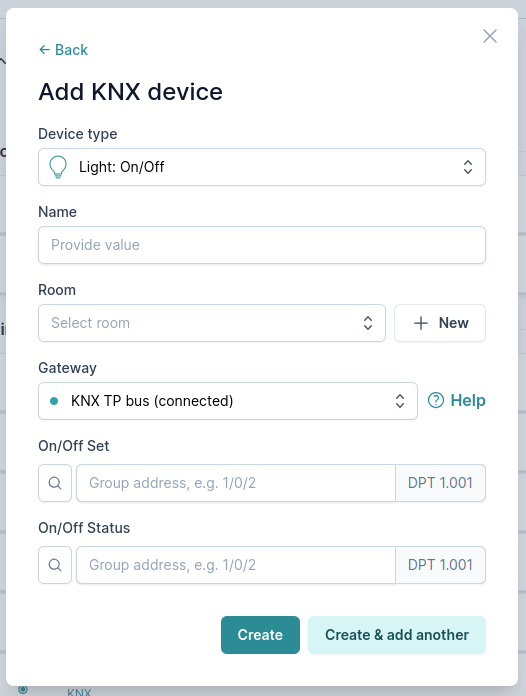526x696 pixels.
Task: Click the search icon beside On/Off Set
Action: click(x=55, y=483)
